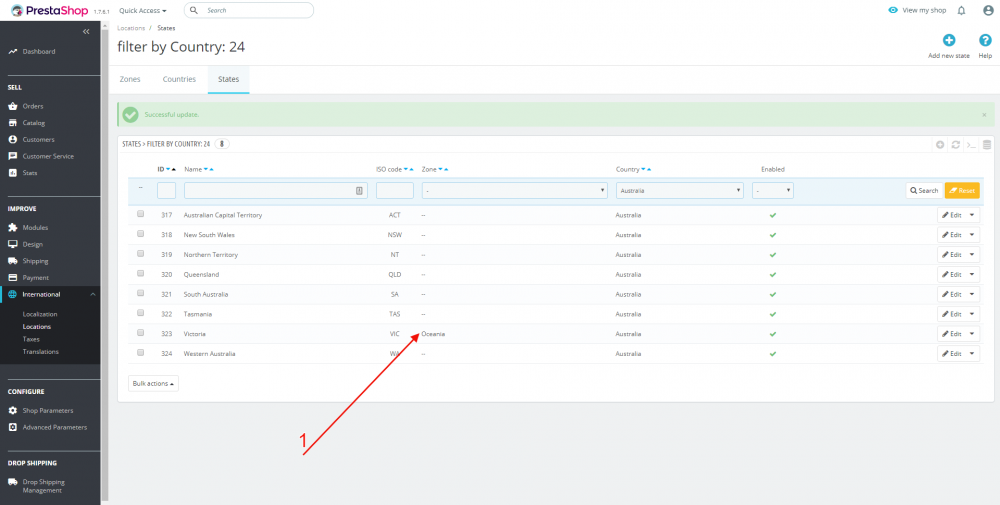Collapse the International menu section

92,295
